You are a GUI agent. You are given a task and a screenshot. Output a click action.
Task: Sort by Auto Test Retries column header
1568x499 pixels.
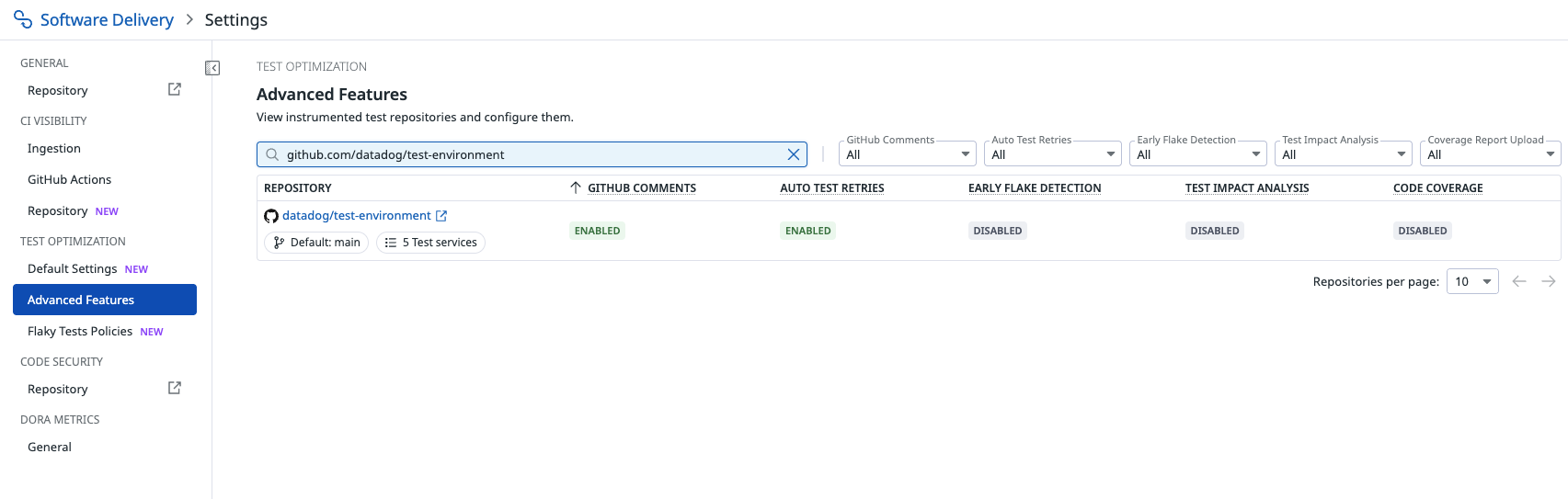[x=832, y=187]
